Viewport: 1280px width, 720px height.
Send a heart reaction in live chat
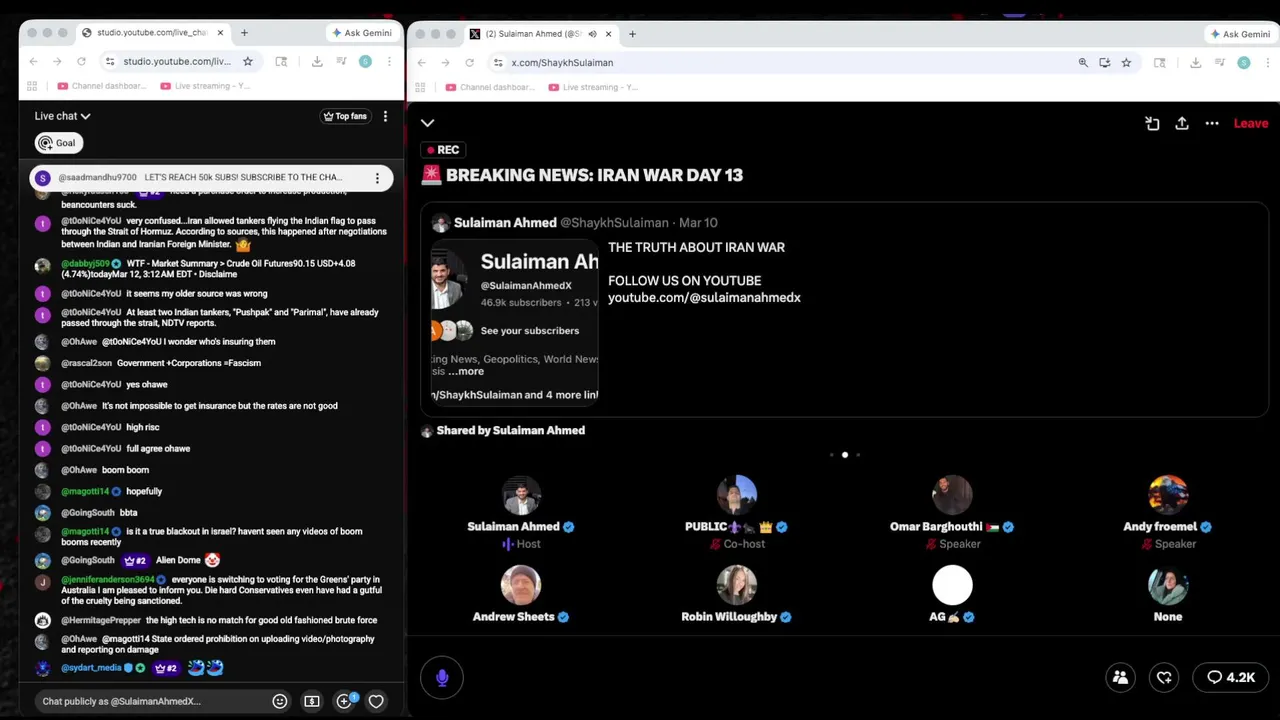(376, 701)
